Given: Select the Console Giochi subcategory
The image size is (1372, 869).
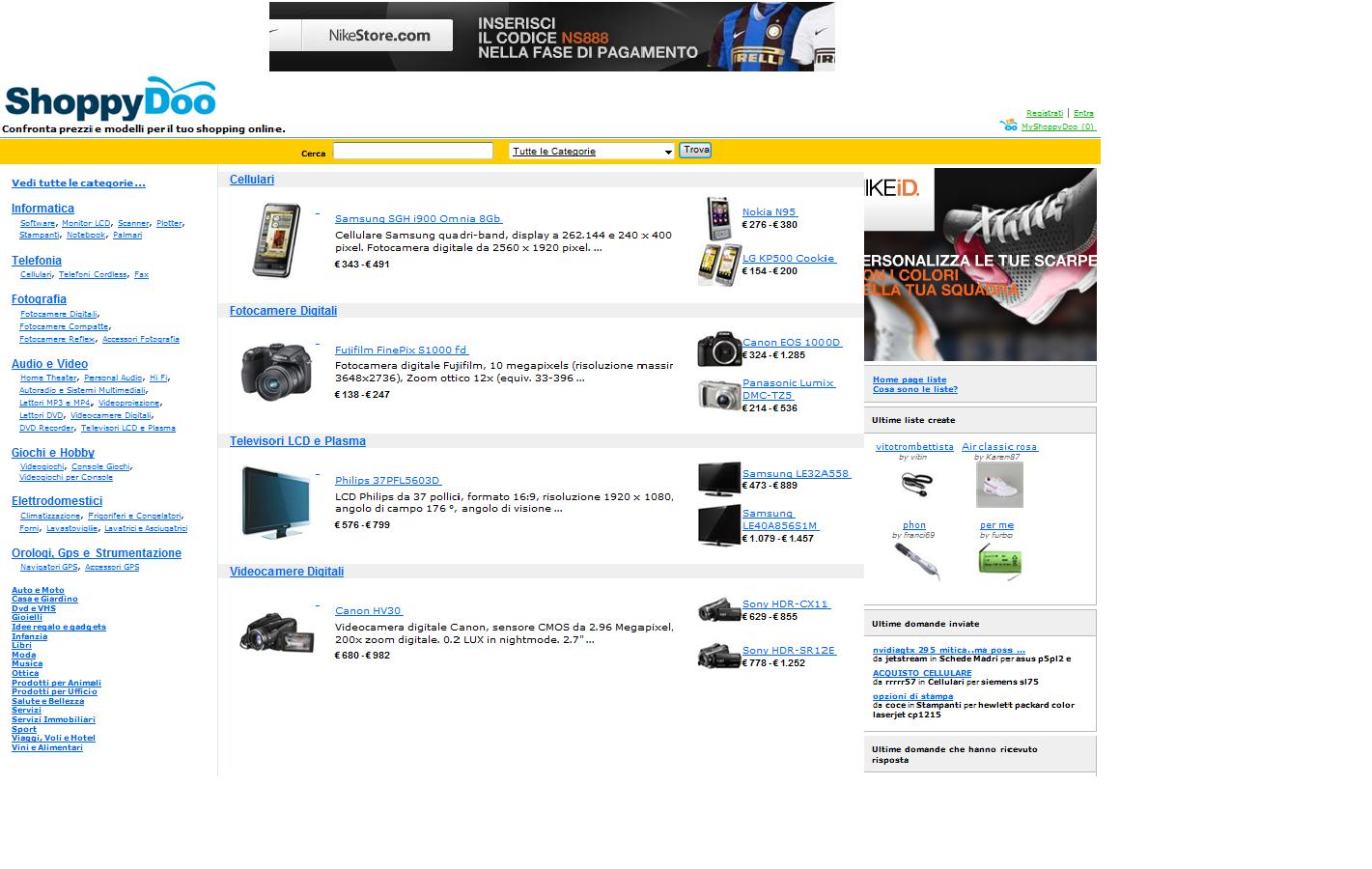Looking at the screenshot, I should [100, 466].
